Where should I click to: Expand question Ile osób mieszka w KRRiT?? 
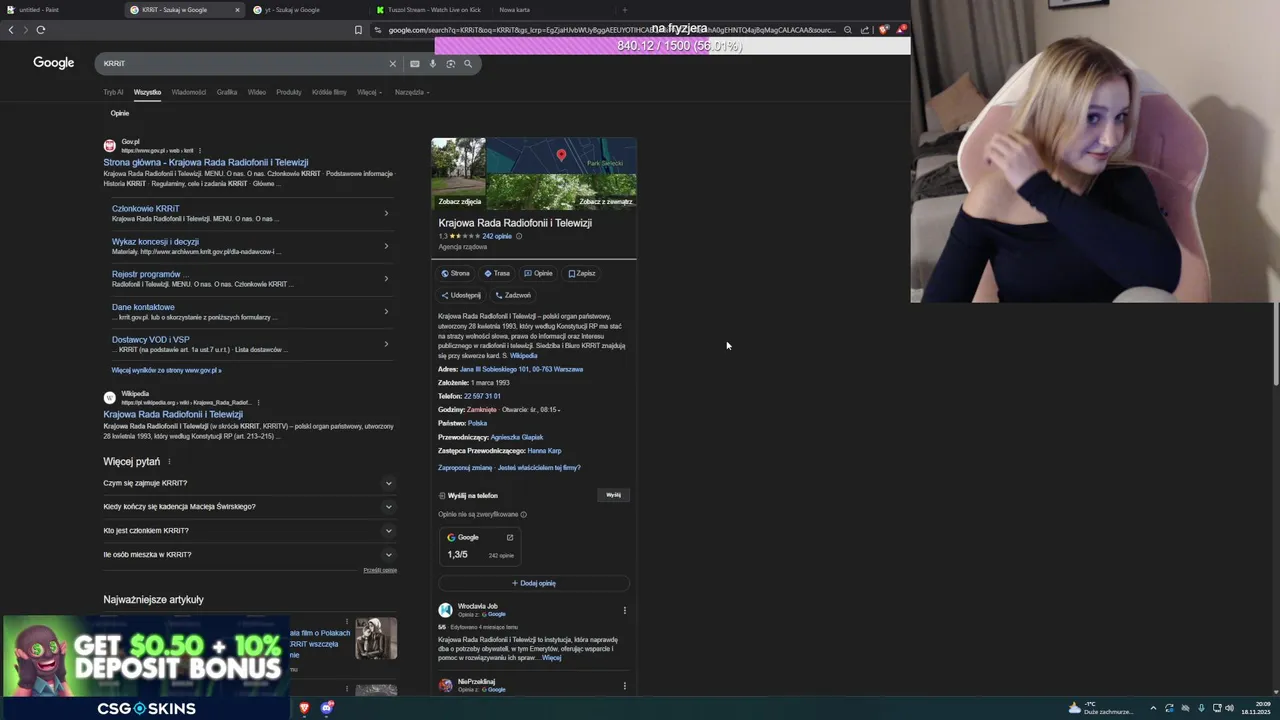click(250, 554)
